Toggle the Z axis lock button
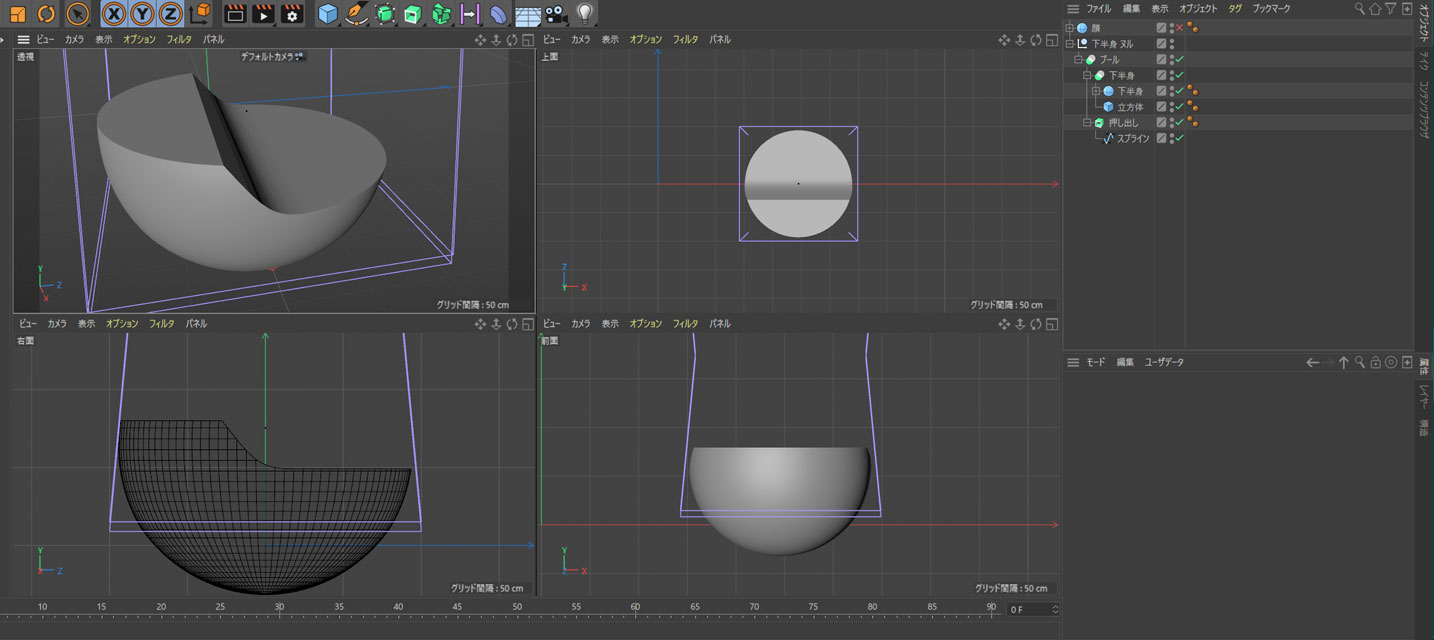The image size is (1434, 640). (171, 14)
